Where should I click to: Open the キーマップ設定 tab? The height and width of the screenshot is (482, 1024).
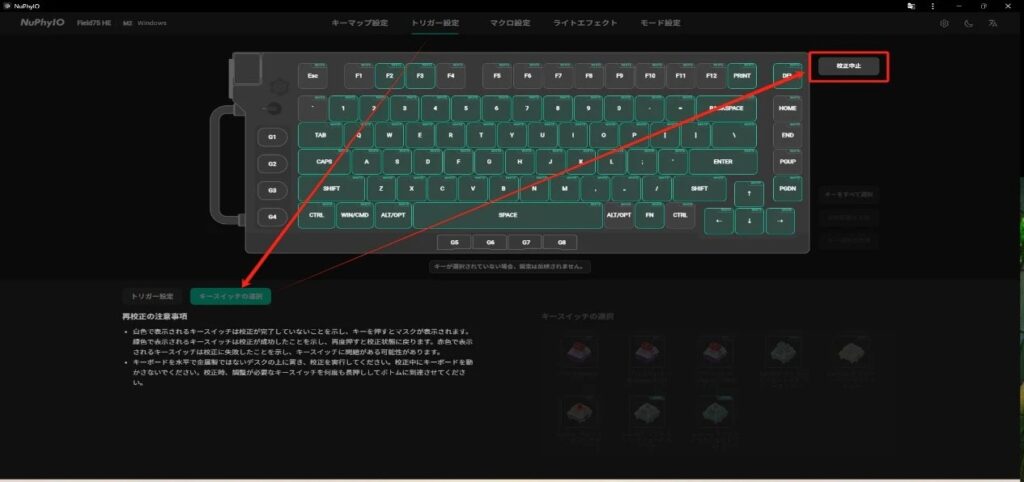[359, 23]
